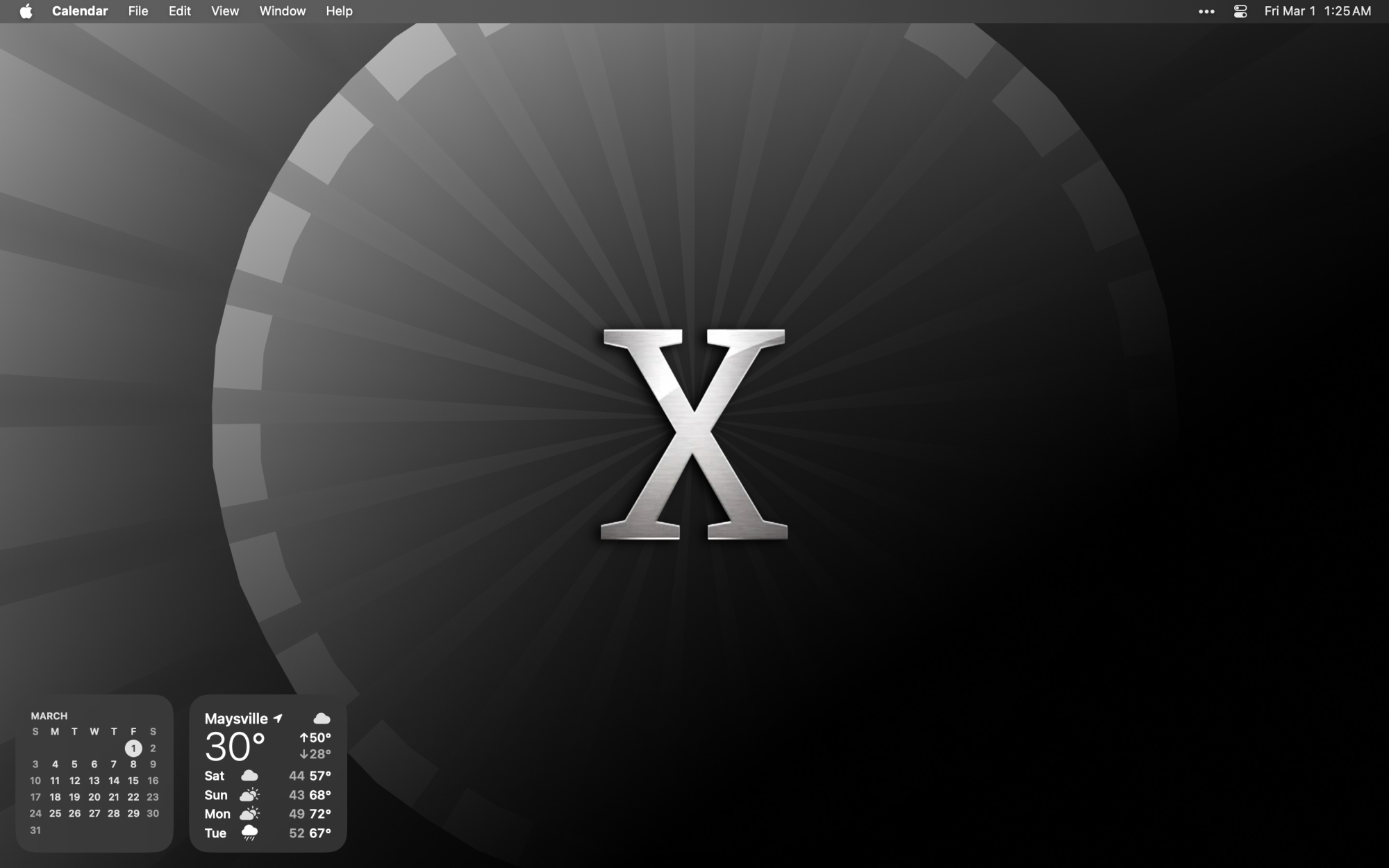Click the date and time in menu bar
The image size is (1389, 868).
point(1317,11)
